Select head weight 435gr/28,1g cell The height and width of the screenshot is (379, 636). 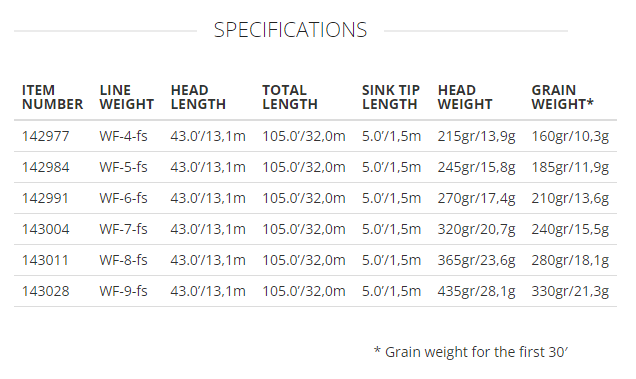(x=476, y=291)
